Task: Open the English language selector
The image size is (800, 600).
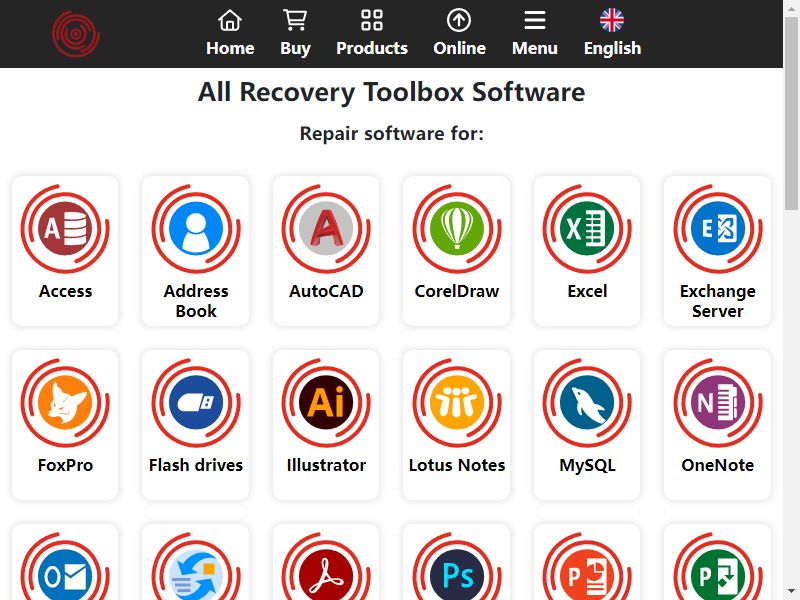Action: tap(612, 48)
